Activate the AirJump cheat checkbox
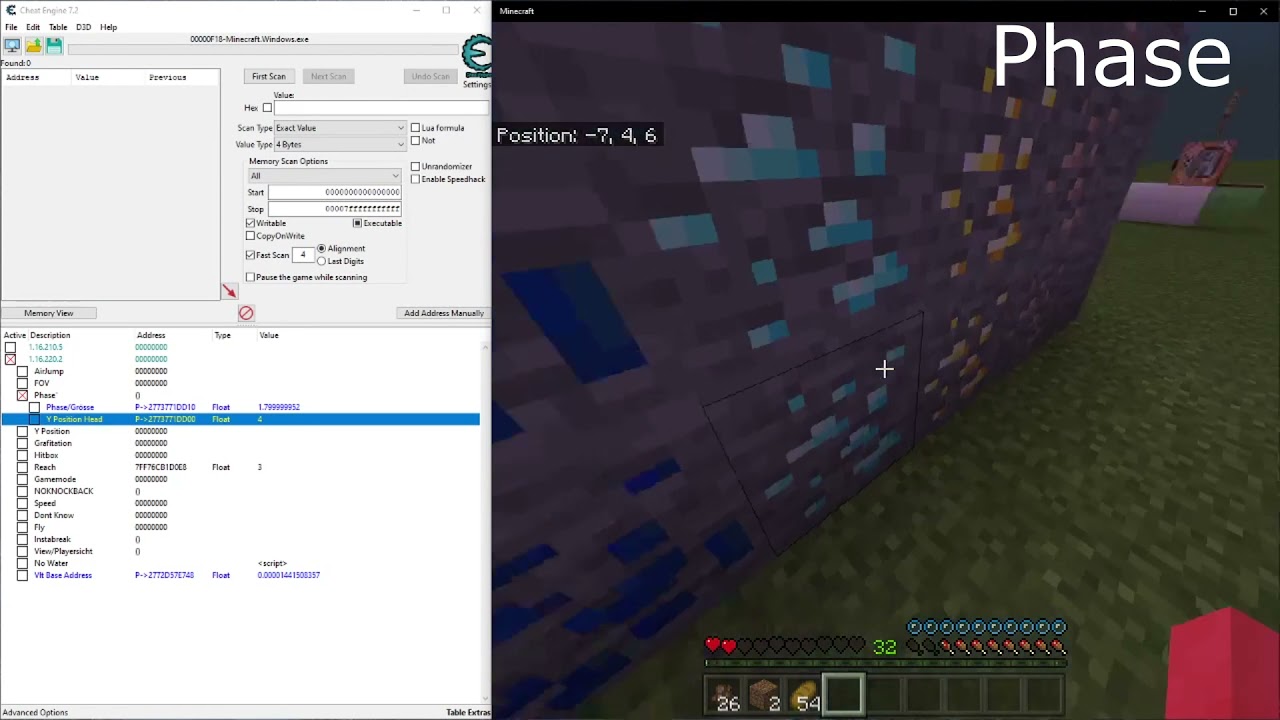 coord(22,371)
